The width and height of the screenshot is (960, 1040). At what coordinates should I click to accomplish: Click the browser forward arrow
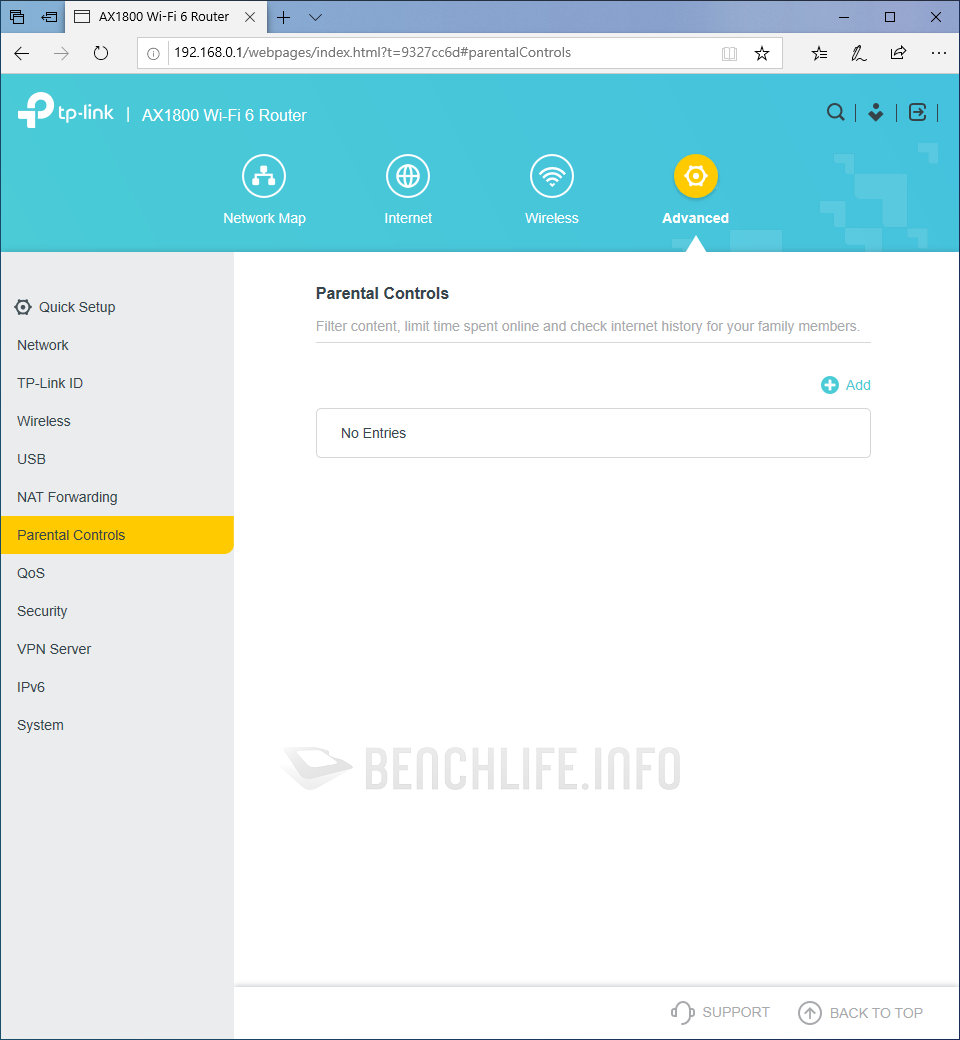pyautogui.click(x=61, y=53)
